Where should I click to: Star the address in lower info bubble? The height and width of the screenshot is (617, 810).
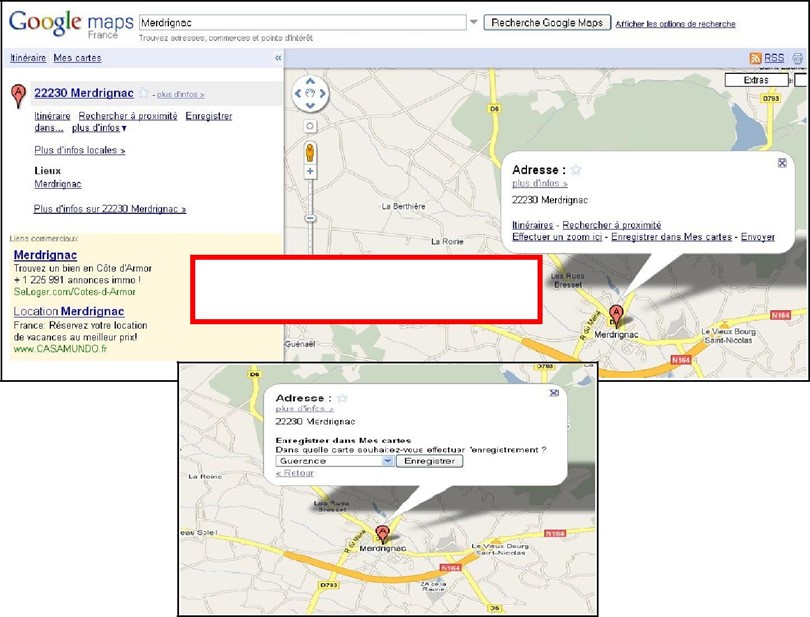(342, 398)
